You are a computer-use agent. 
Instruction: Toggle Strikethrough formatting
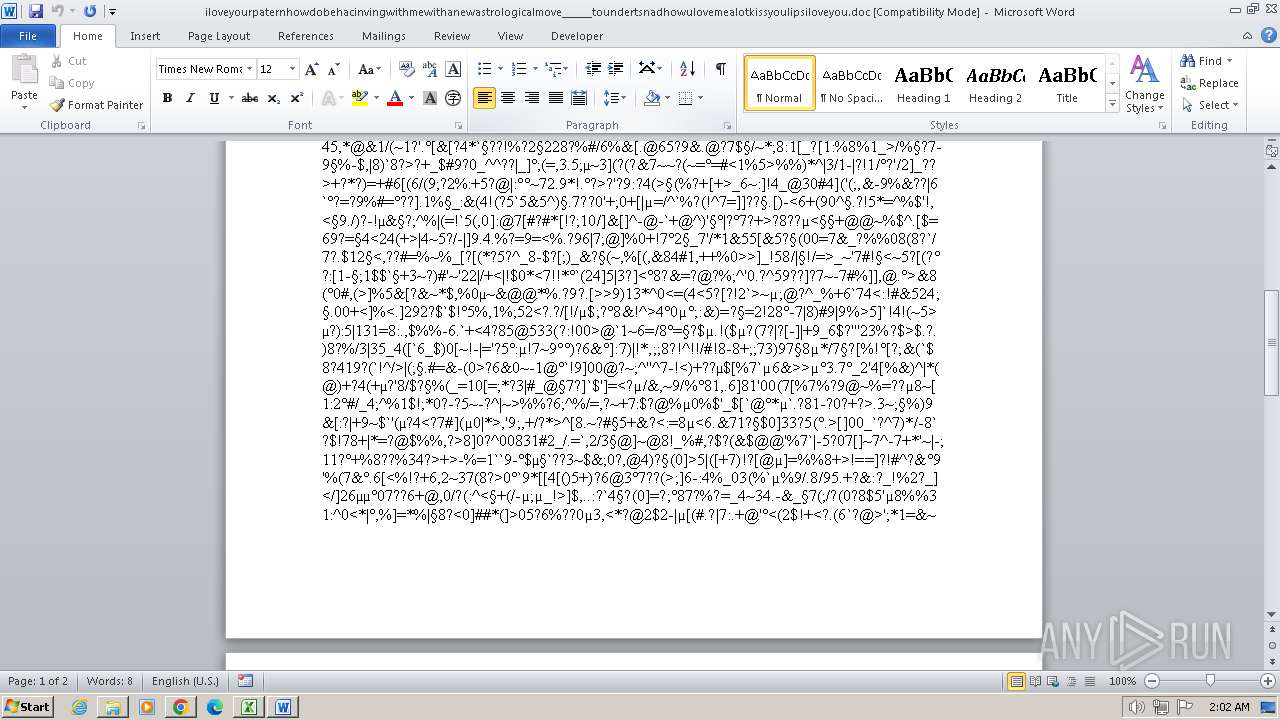[250, 98]
